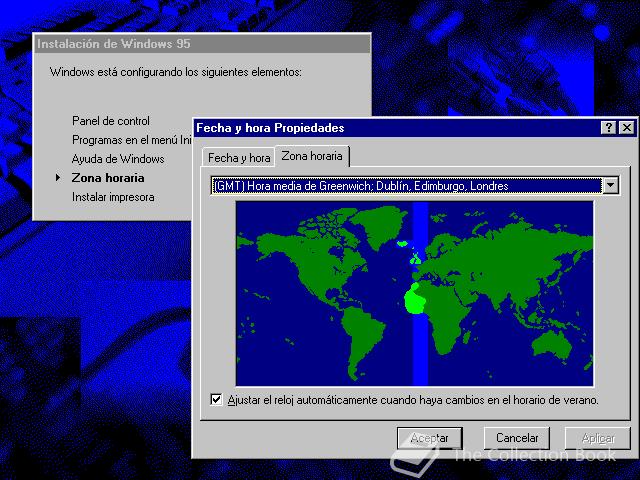Click the highlighted GMT band on map
Screen dimensions: 640x480
click(420, 293)
